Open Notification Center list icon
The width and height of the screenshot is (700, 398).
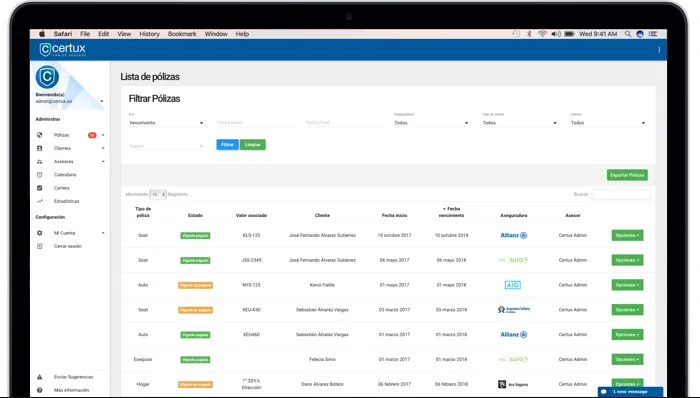tap(653, 34)
